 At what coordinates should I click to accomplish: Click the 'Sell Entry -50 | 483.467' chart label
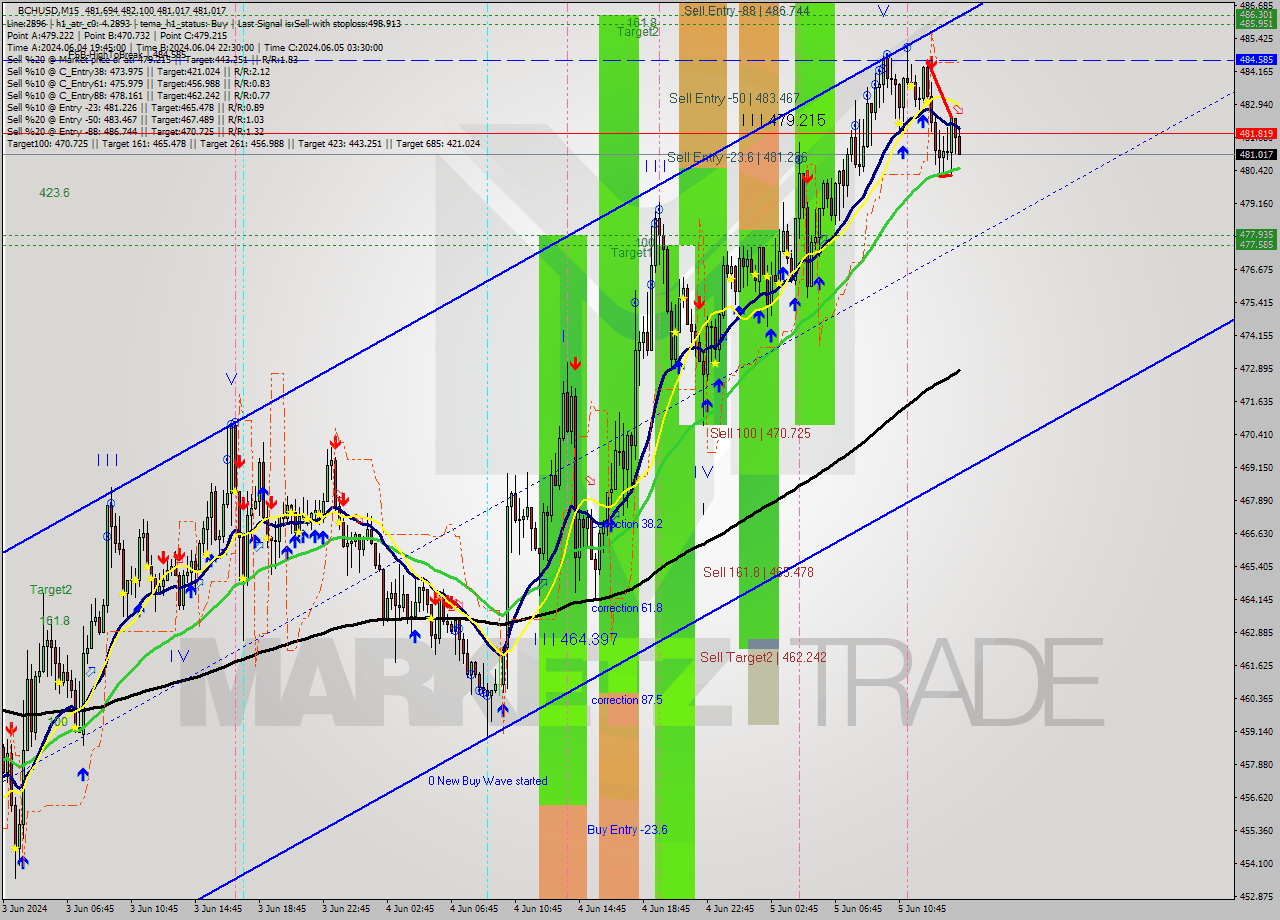click(x=734, y=98)
